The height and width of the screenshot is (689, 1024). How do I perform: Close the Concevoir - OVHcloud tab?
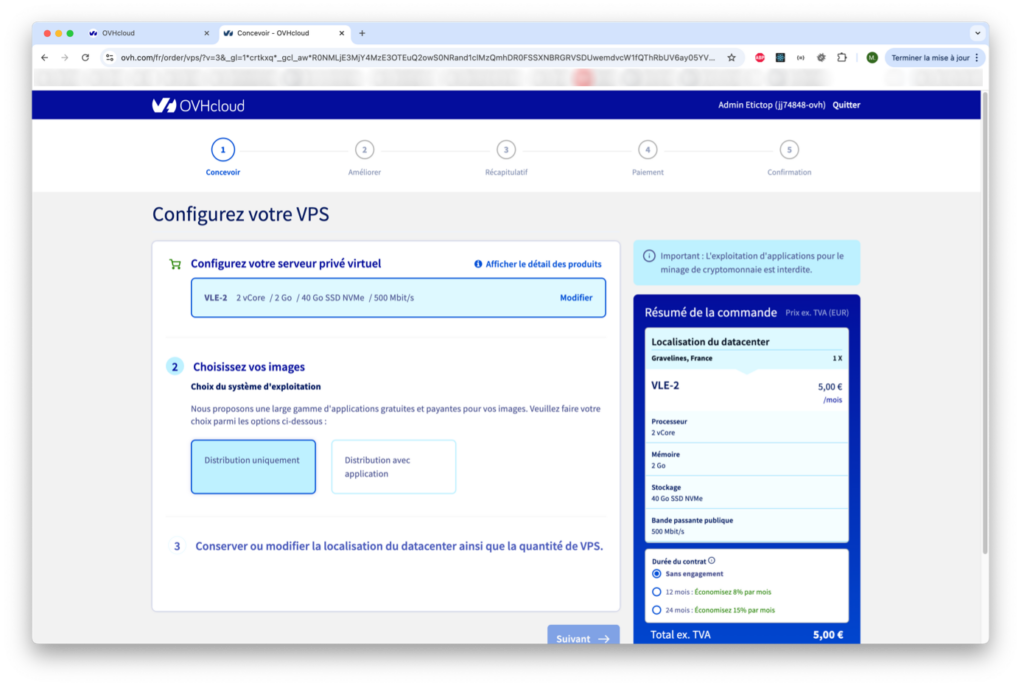[341, 33]
